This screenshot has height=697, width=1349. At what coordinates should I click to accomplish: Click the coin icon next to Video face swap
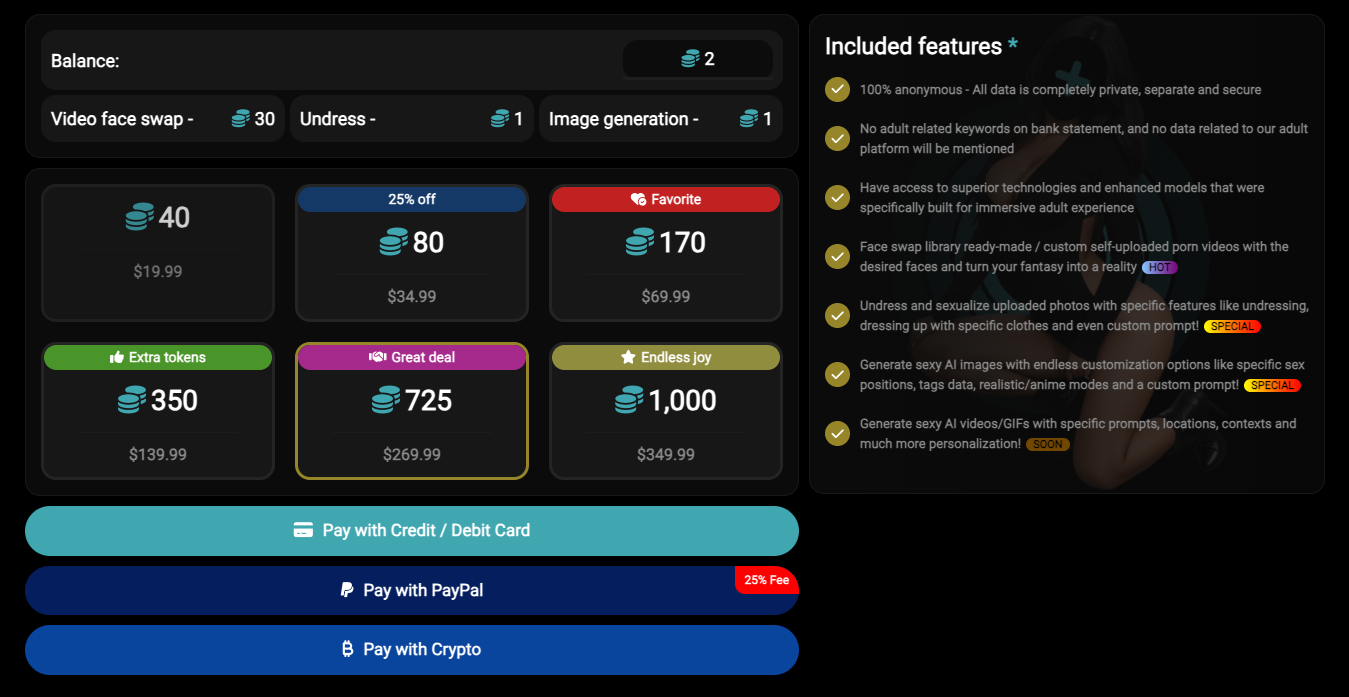click(x=239, y=118)
